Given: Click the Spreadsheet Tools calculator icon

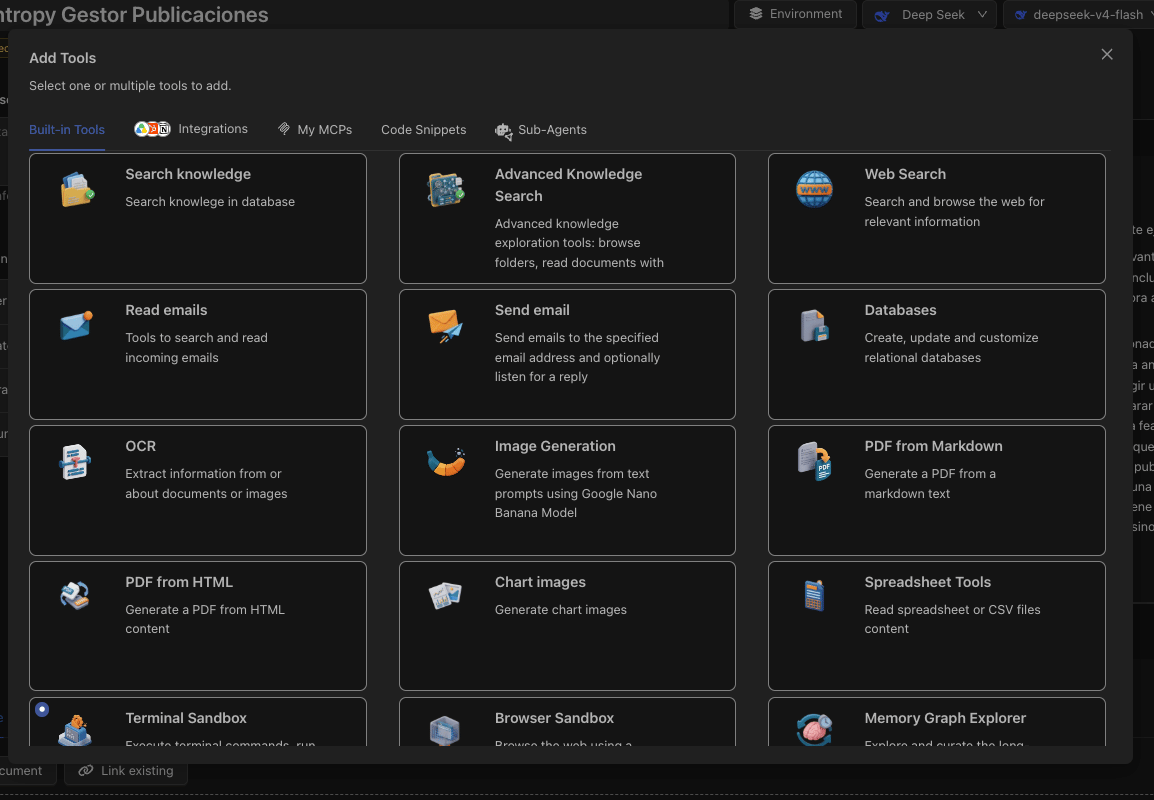Looking at the screenshot, I should (814, 595).
